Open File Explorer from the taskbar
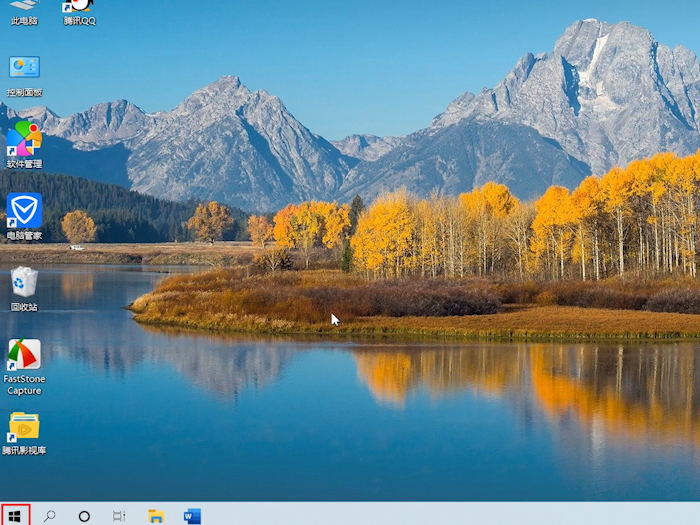The width and height of the screenshot is (700, 525). (156, 516)
